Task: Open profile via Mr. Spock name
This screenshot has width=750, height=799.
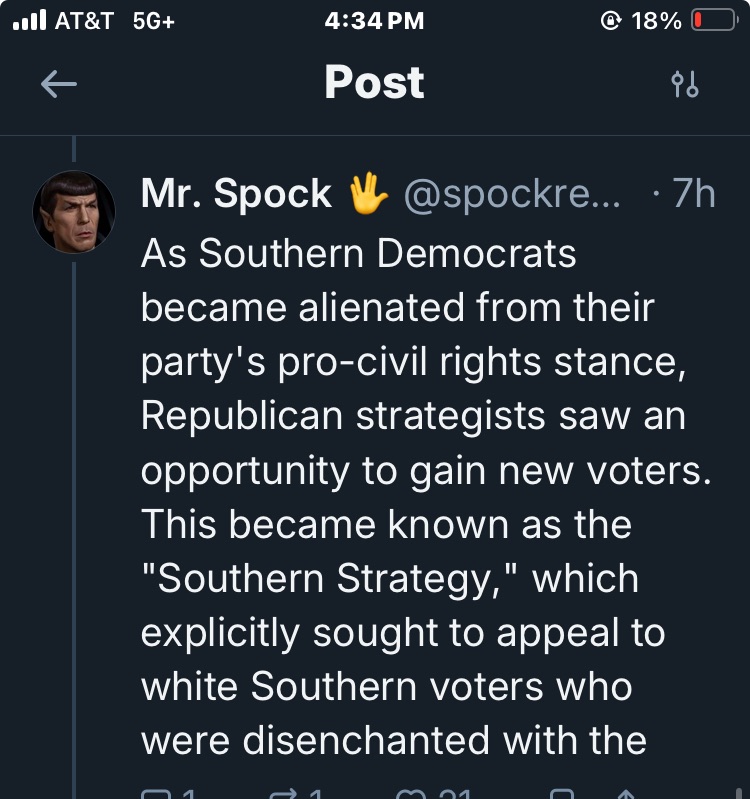Action: point(236,193)
